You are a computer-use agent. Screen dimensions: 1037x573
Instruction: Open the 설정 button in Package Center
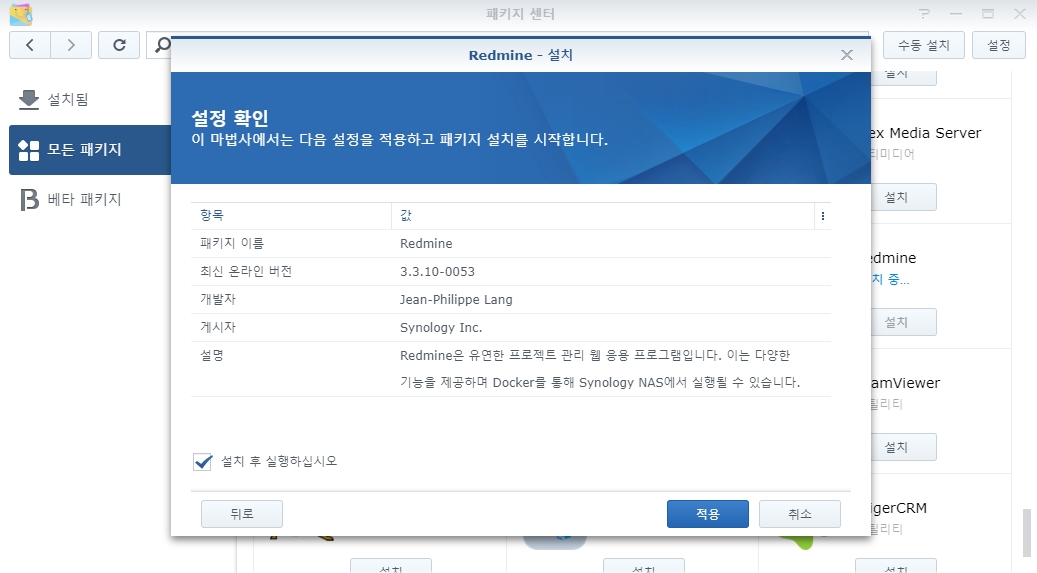999,45
